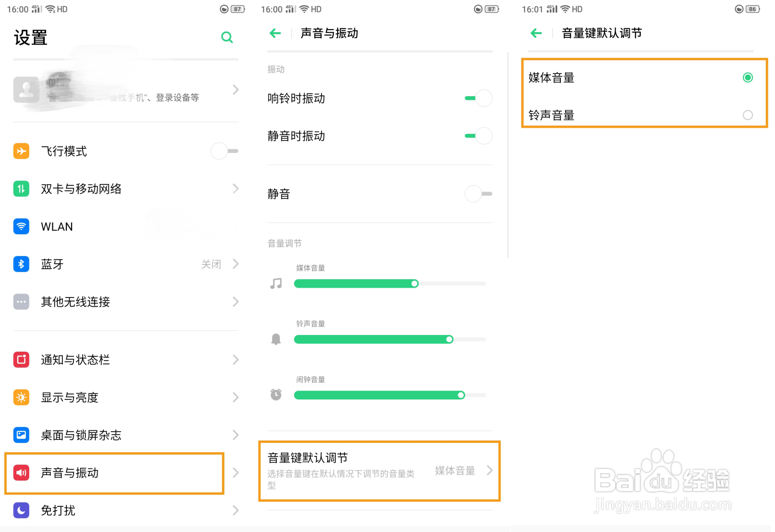Viewport: 775px width, 532px height.
Task: Open 显示与亮度 settings entry
Action: (x=126, y=397)
